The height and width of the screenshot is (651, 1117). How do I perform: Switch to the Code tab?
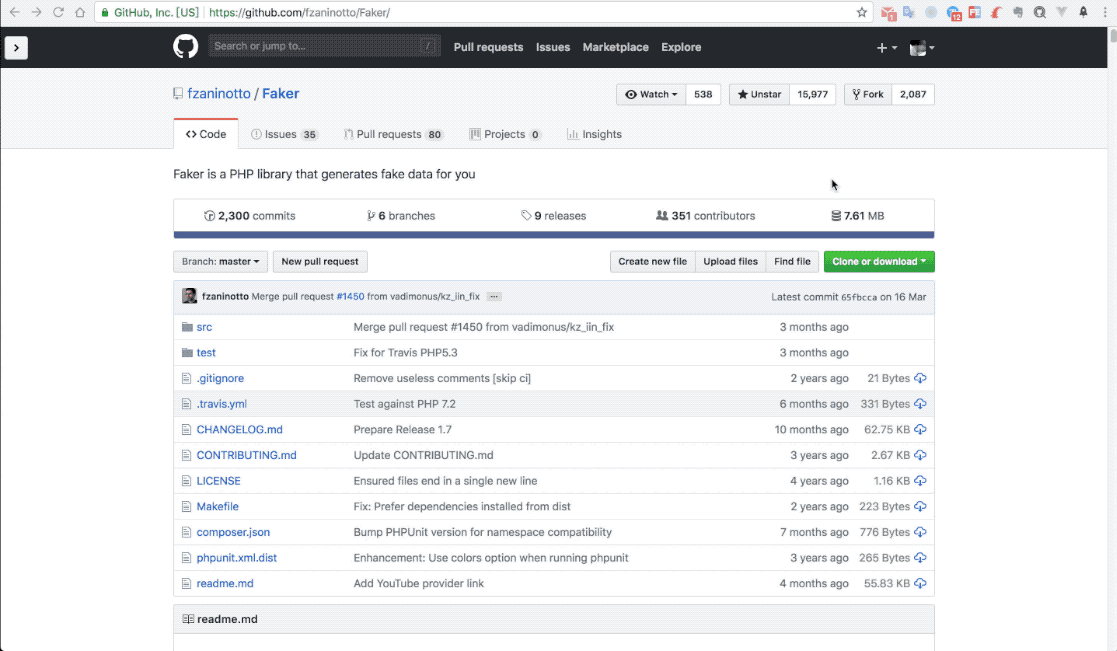[206, 134]
